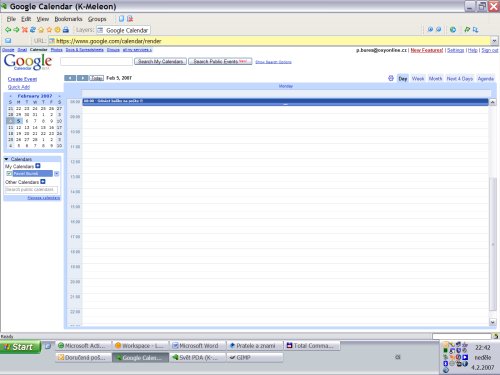Image resolution: width=500 pixels, height=375 pixels.
Task: Click the Gmail link in the top bar
Action: tap(22, 50)
